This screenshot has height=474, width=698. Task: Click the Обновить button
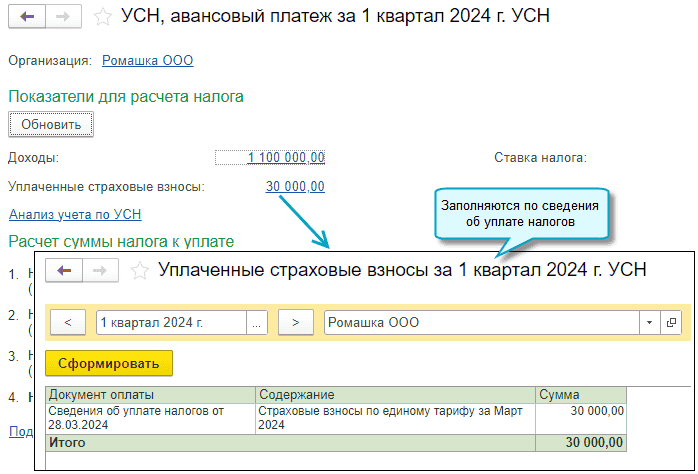51,125
